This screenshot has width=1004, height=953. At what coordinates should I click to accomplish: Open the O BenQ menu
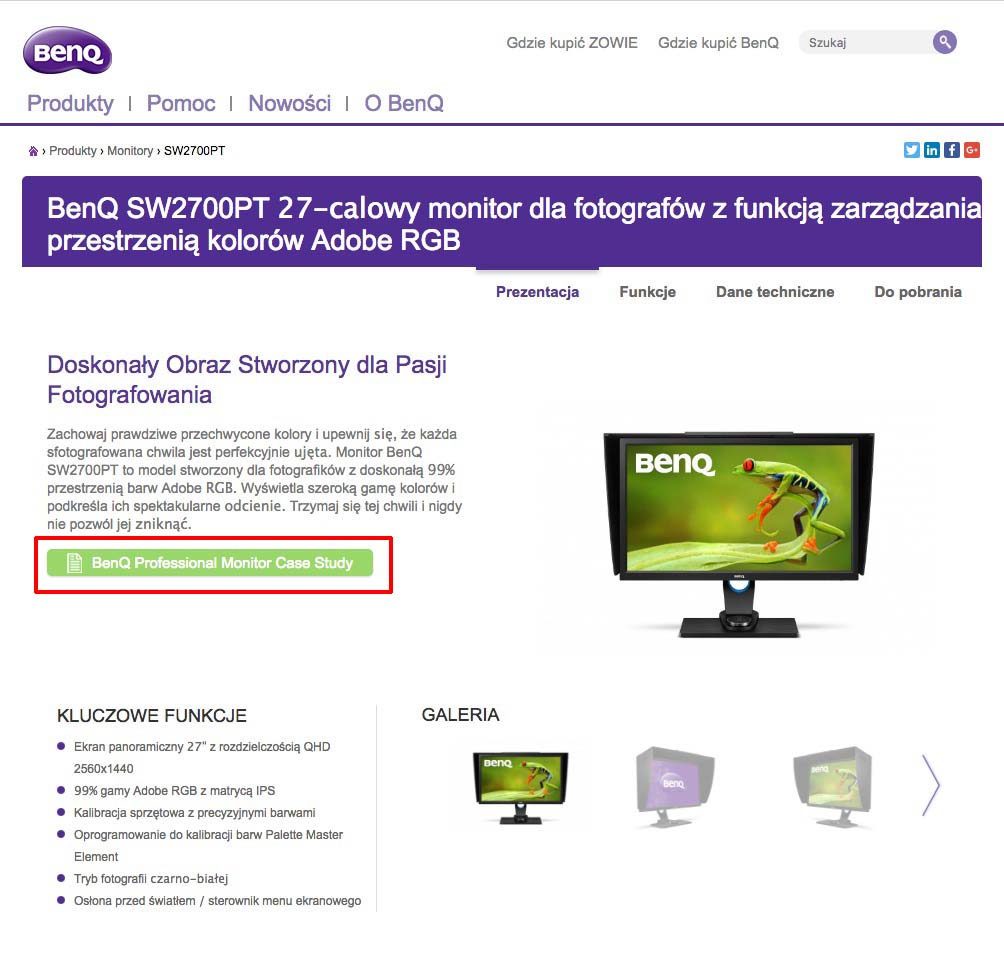point(404,103)
